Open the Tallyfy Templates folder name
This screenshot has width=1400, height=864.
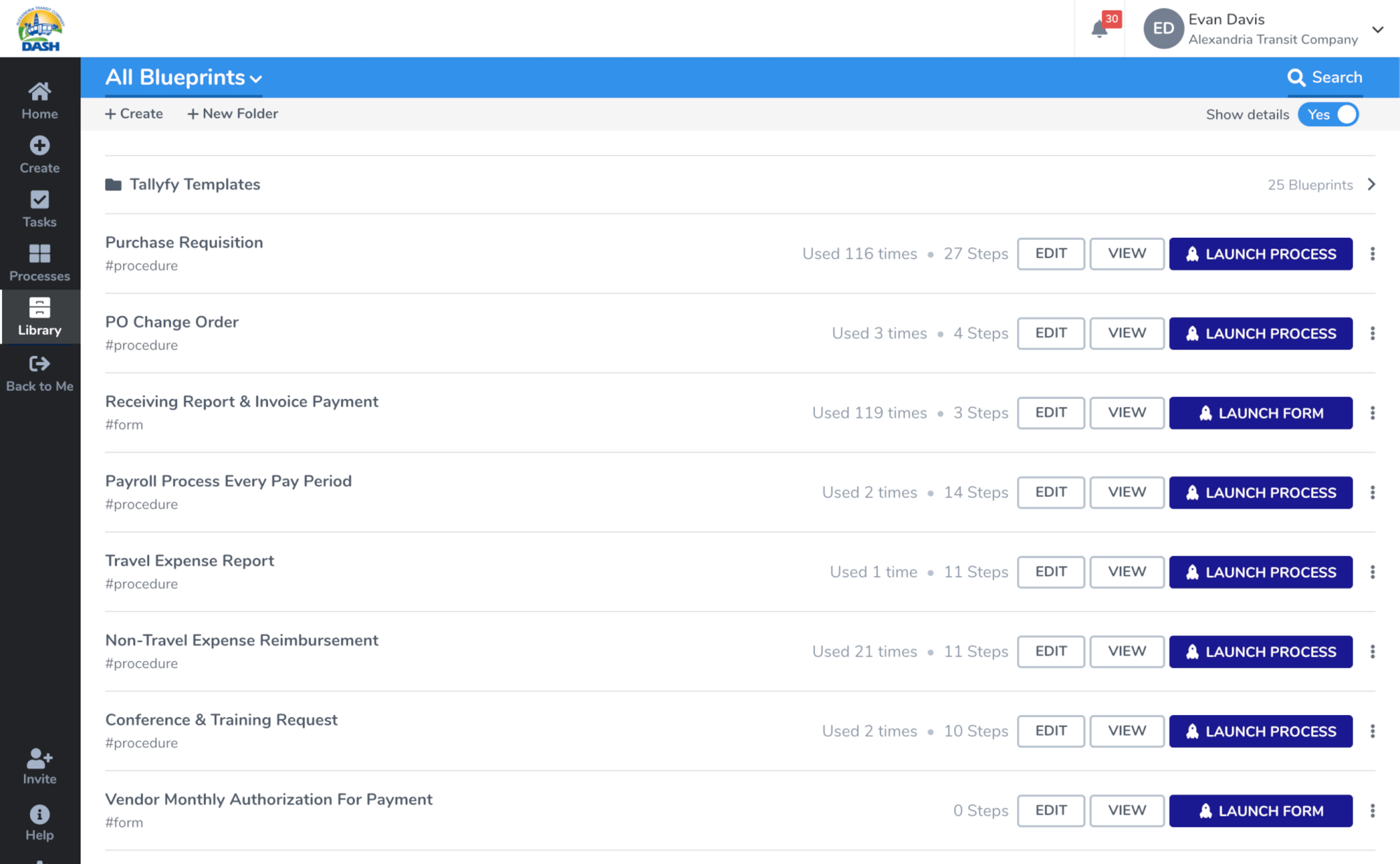point(195,185)
